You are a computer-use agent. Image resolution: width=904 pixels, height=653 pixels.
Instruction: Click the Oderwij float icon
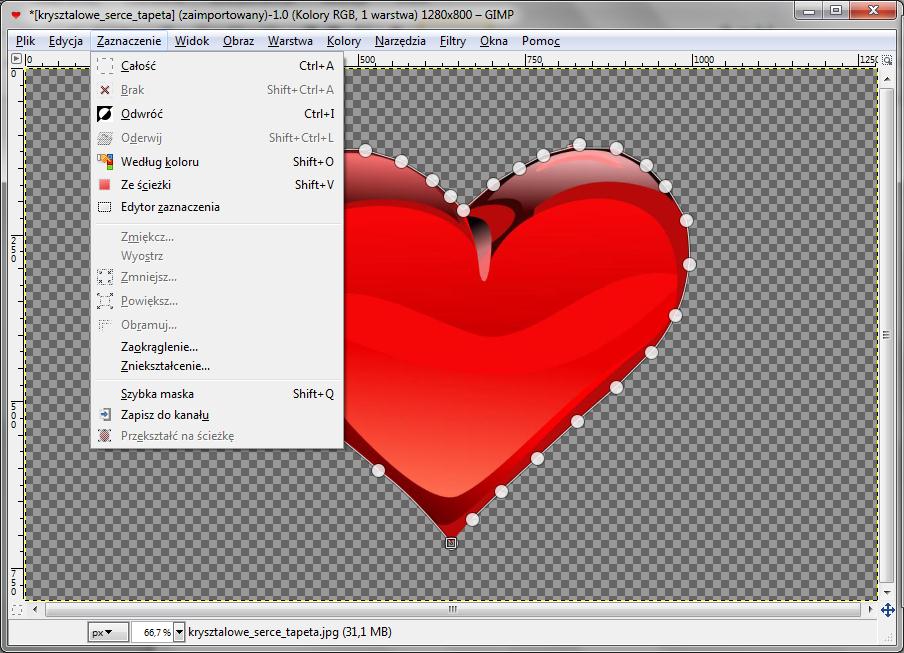pos(105,138)
